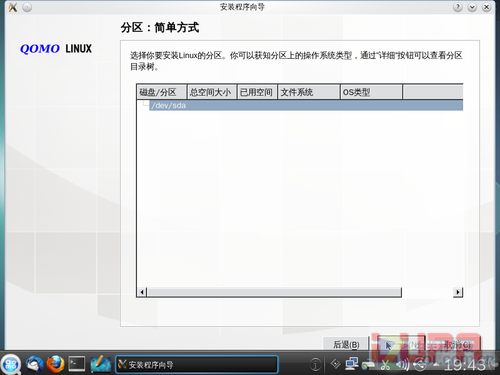
Task: Minimize the installer wizard window
Action: (472, 7)
